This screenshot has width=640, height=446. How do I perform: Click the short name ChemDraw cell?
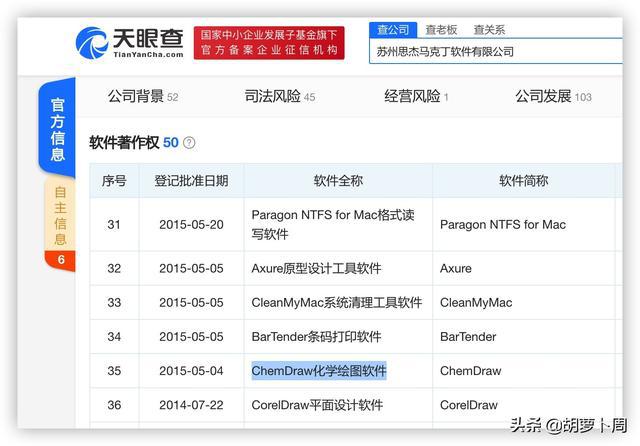coord(523,371)
